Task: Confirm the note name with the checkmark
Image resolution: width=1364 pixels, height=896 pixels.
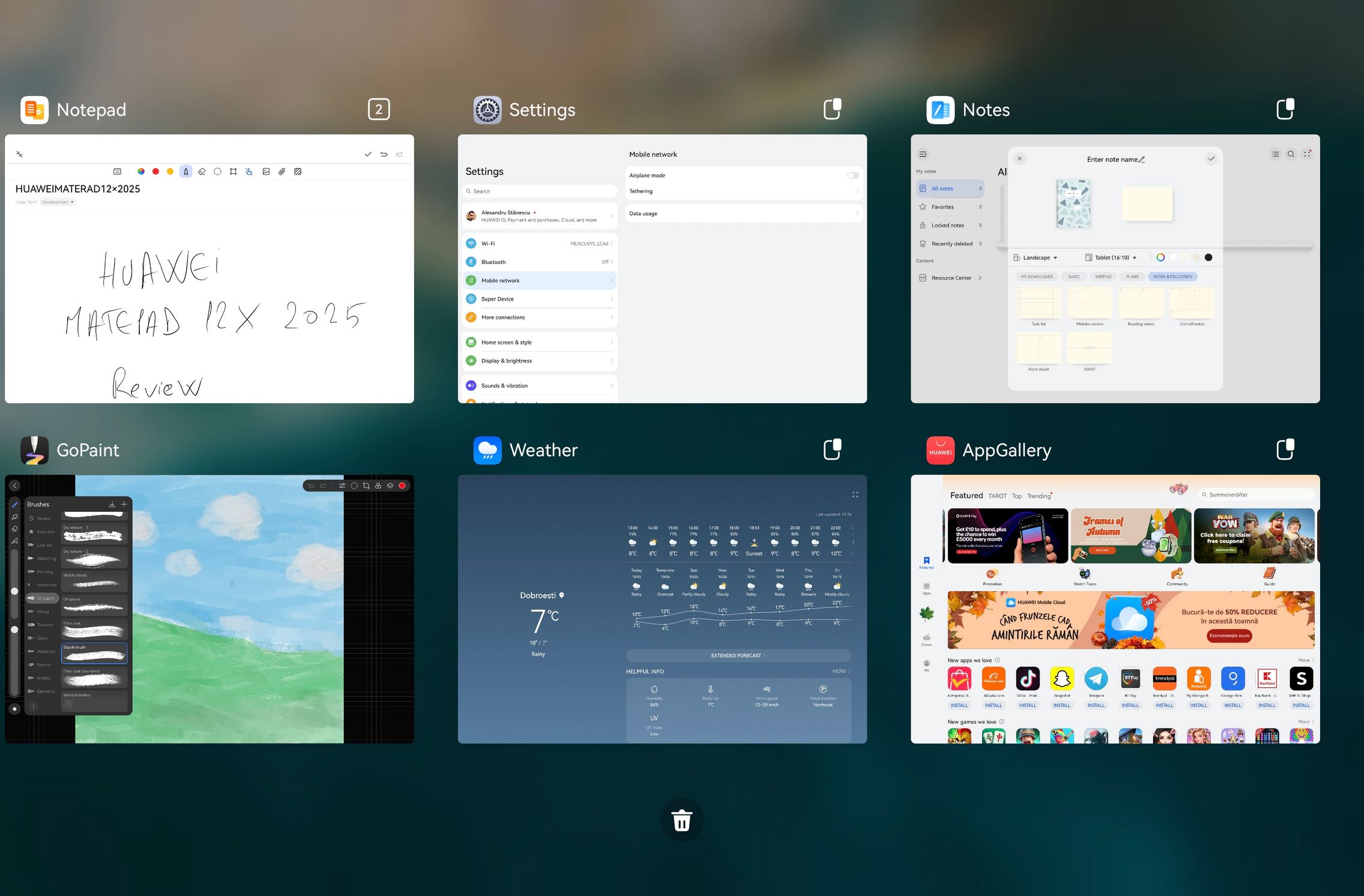Action: click(x=1211, y=159)
